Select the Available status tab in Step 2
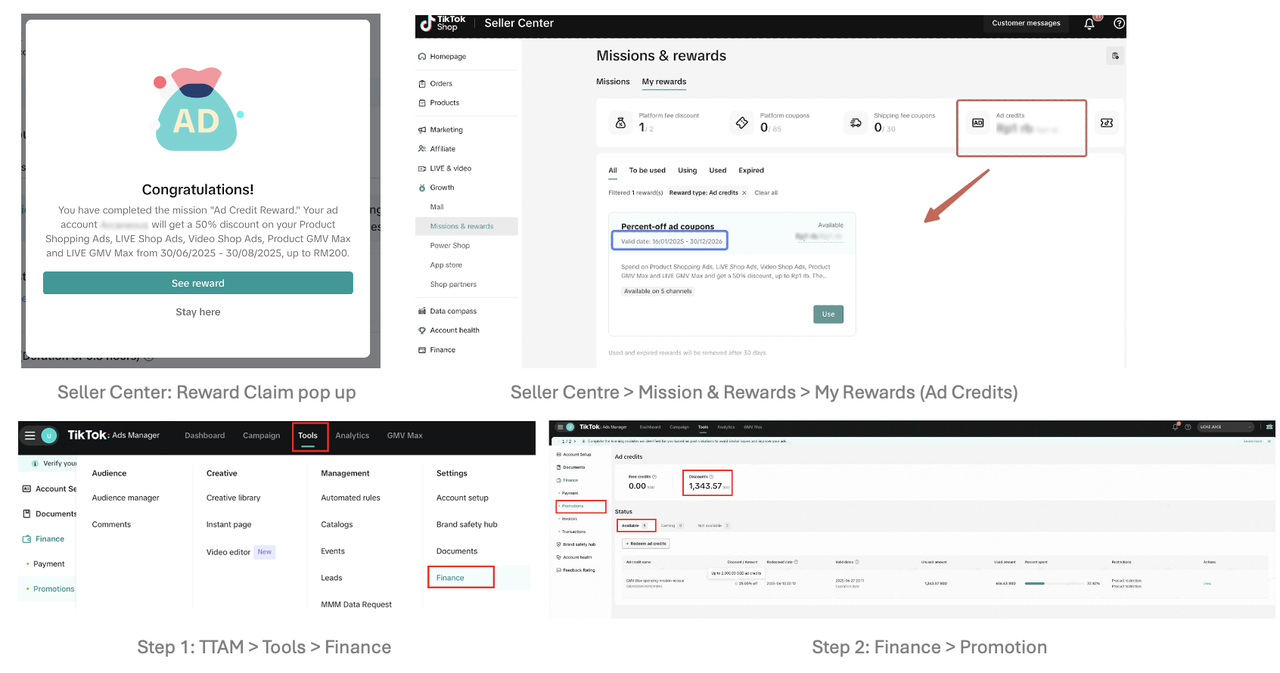 coord(634,524)
